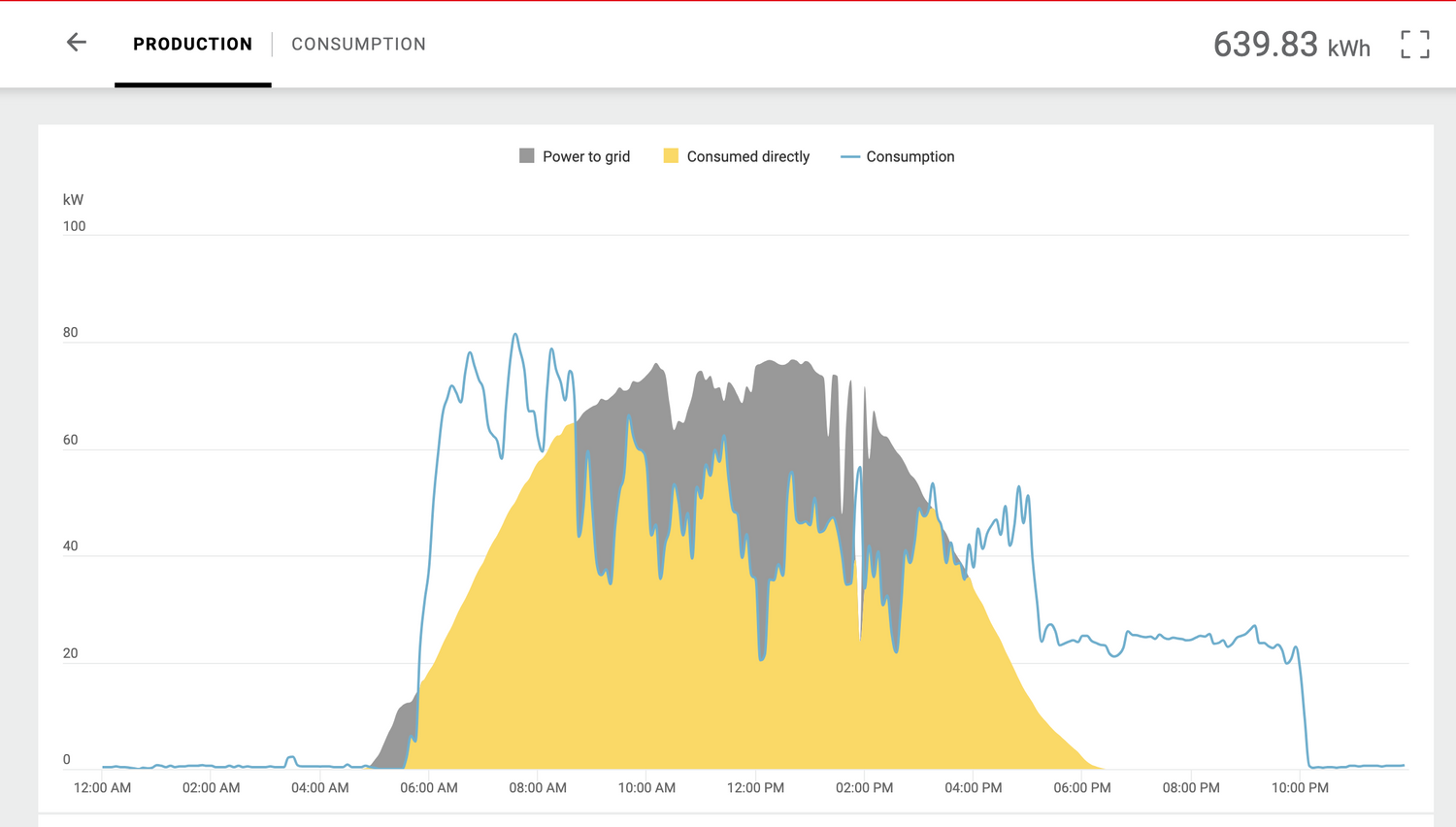Click the back arrow icon
This screenshot has width=1456, height=827.
click(77, 43)
